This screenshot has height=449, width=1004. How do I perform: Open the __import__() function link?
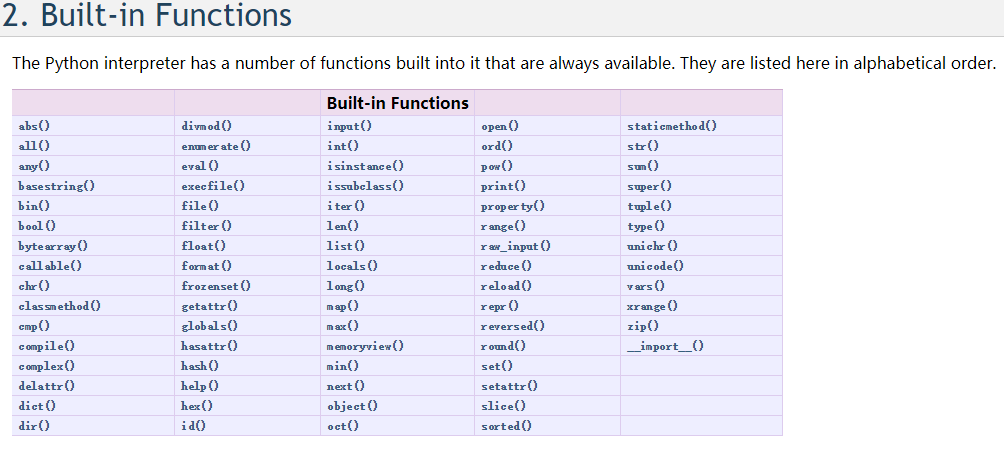(x=665, y=346)
